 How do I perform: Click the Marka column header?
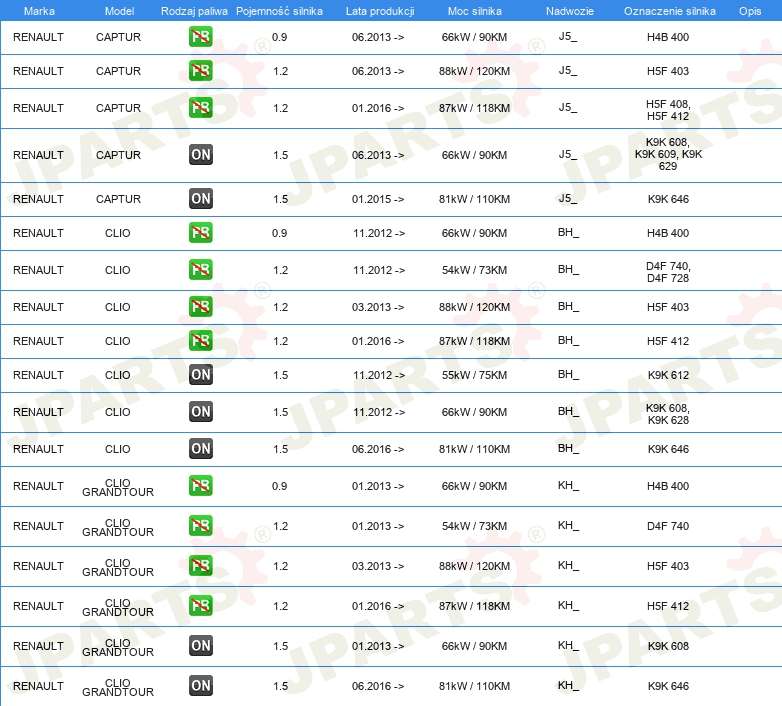39,11
